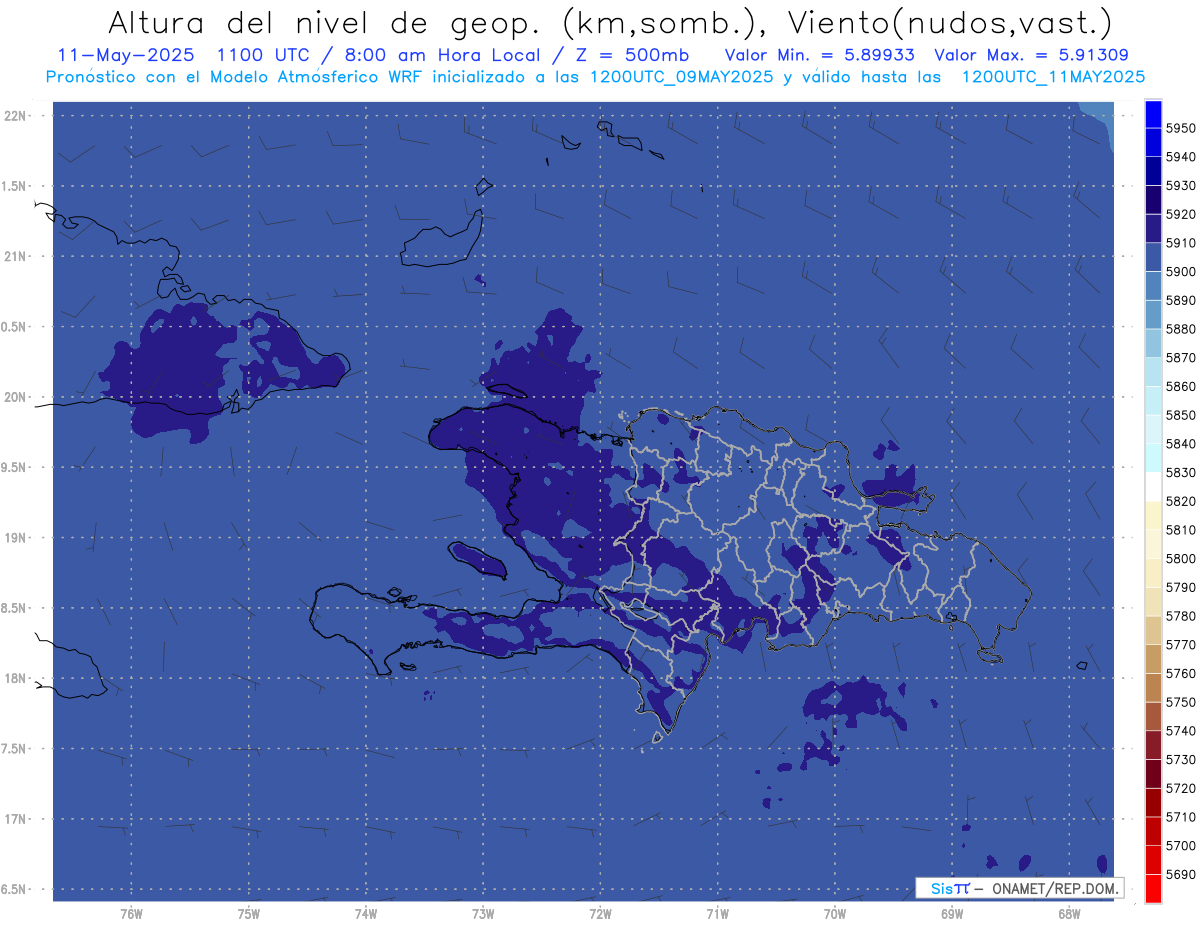Image resolution: width=1200 pixels, height=927 pixels.
Task: Click the 5900 legend value
Action: tap(1180, 271)
